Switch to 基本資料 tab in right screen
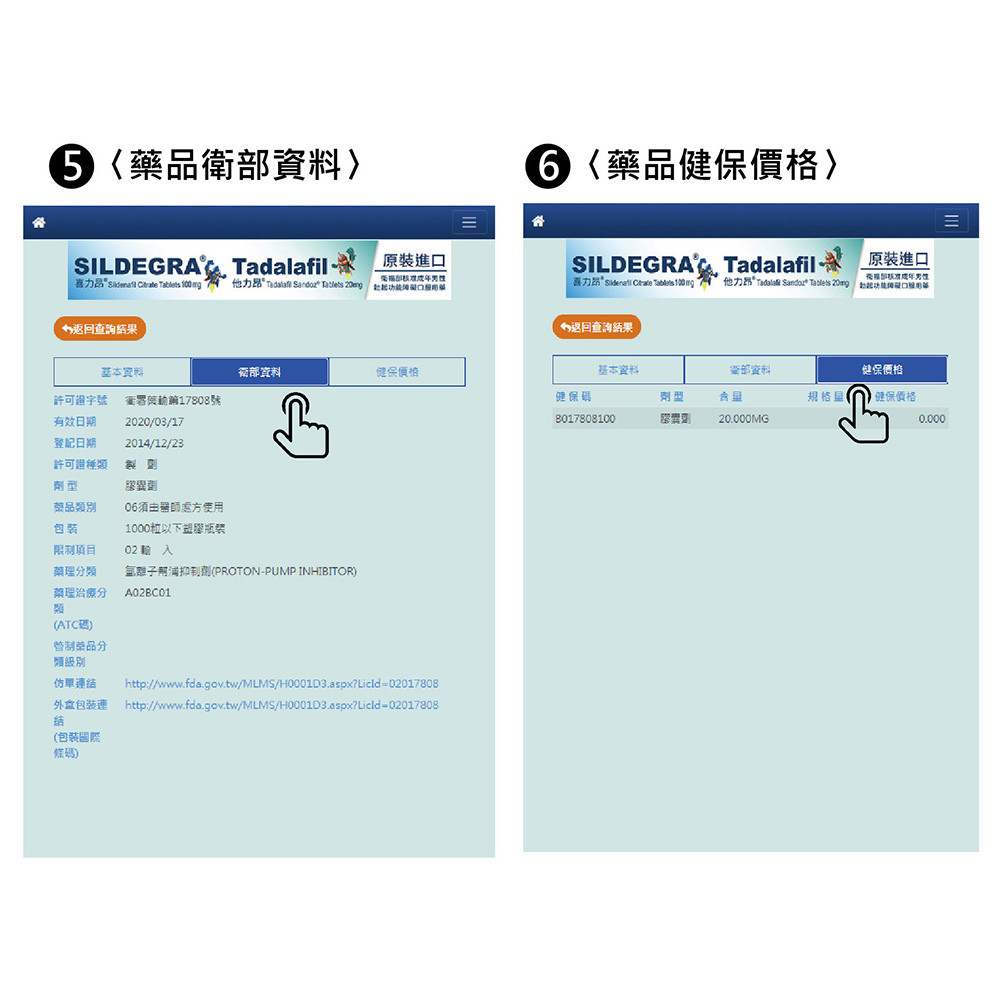This screenshot has width=1000, height=1000. pos(618,369)
